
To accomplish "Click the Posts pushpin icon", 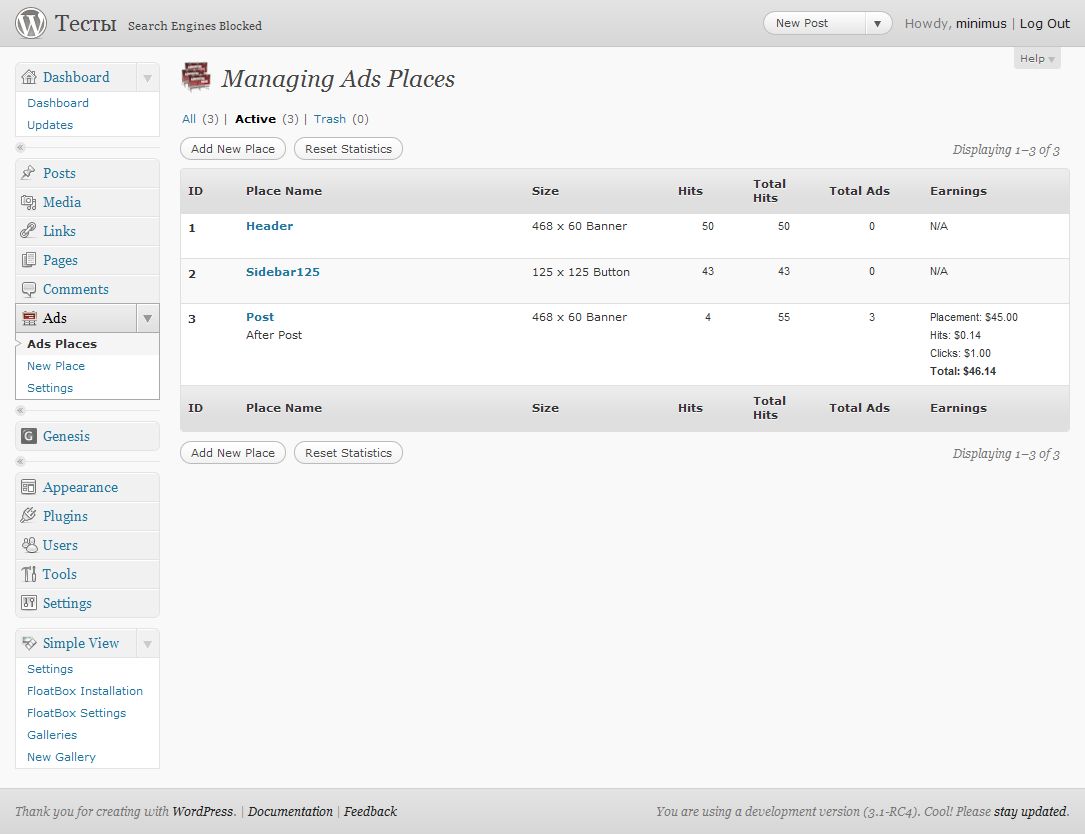I will pos(29,173).
